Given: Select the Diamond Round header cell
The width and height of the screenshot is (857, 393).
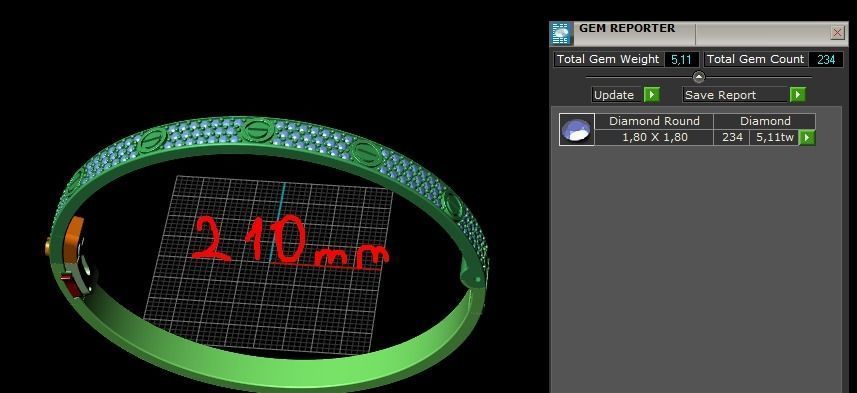Looking at the screenshot, I should click(654, 121).
